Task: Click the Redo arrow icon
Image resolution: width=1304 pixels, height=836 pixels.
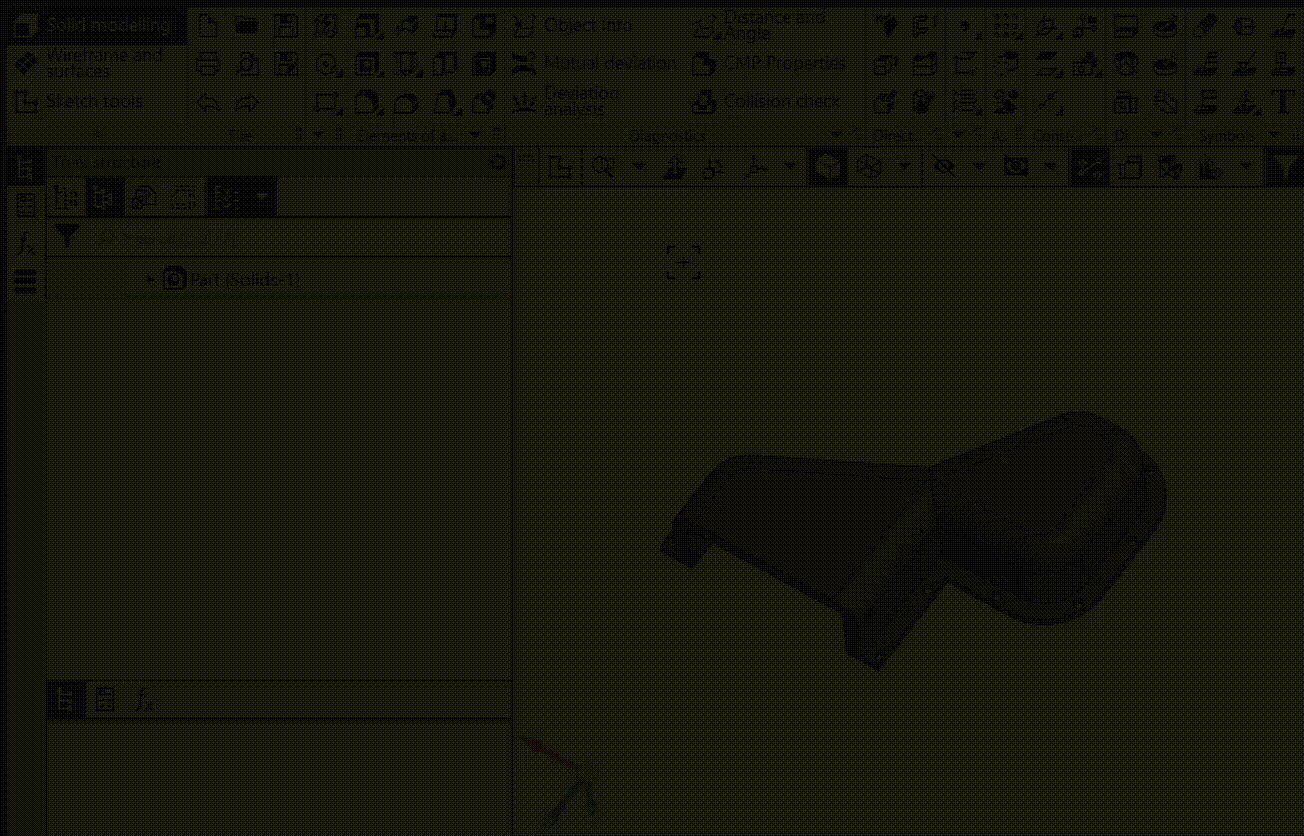Action: click(246, 102)
